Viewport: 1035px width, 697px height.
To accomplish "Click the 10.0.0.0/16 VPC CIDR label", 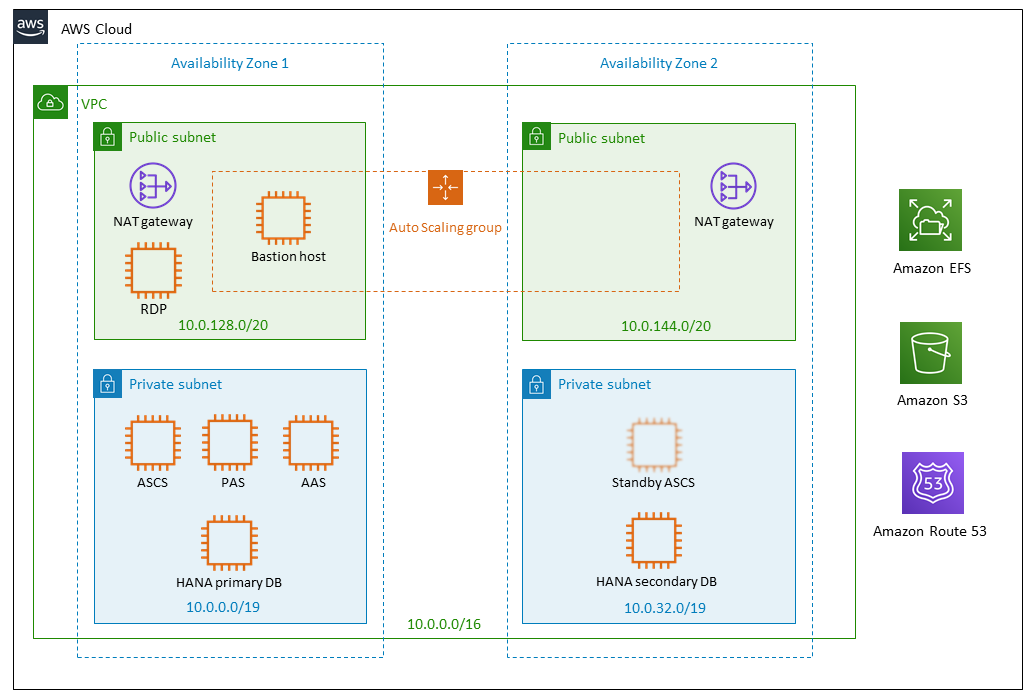I will point(444,624).
